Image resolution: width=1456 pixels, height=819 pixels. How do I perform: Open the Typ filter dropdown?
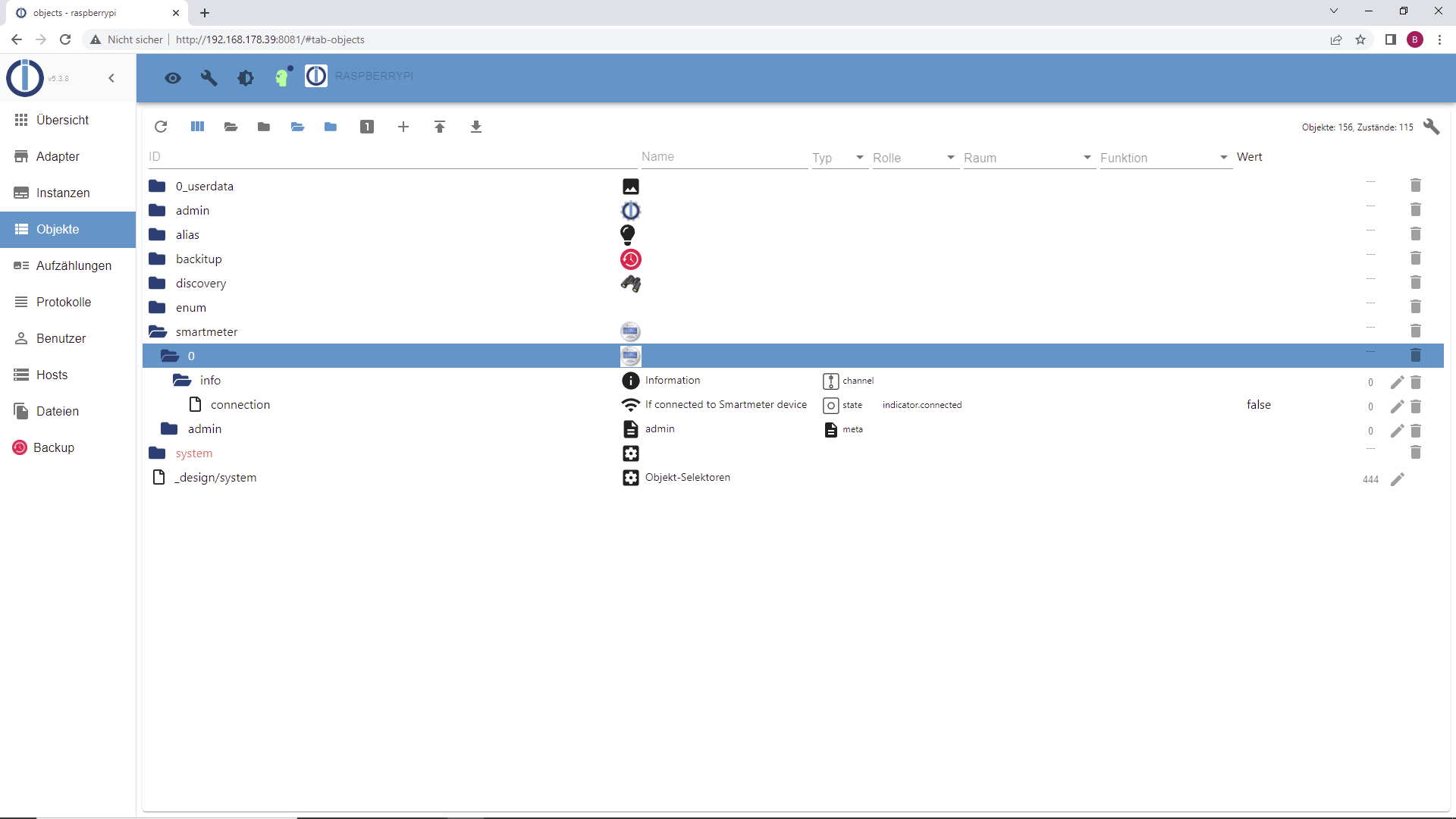coord(839,158)
